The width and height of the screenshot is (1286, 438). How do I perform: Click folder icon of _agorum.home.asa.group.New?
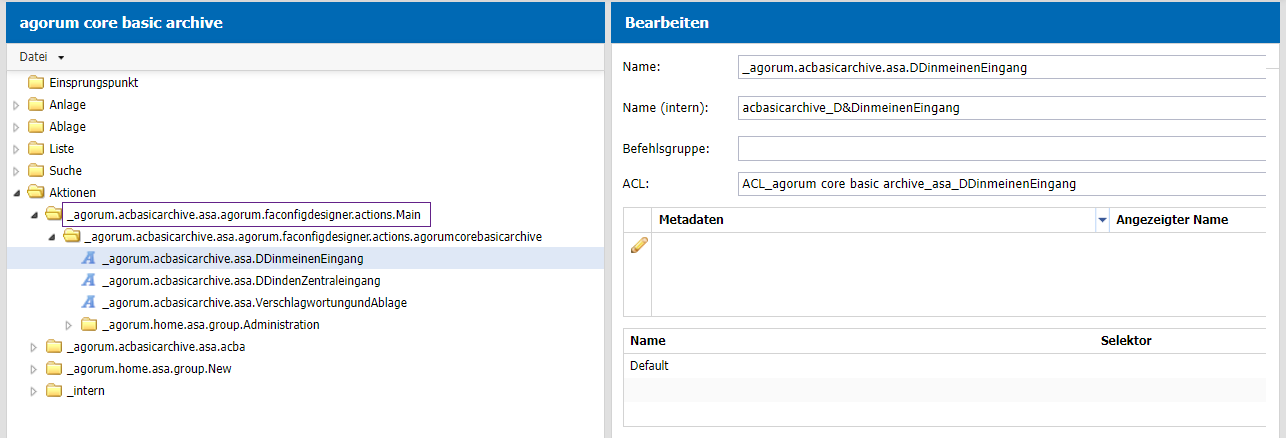pos(54,368)
